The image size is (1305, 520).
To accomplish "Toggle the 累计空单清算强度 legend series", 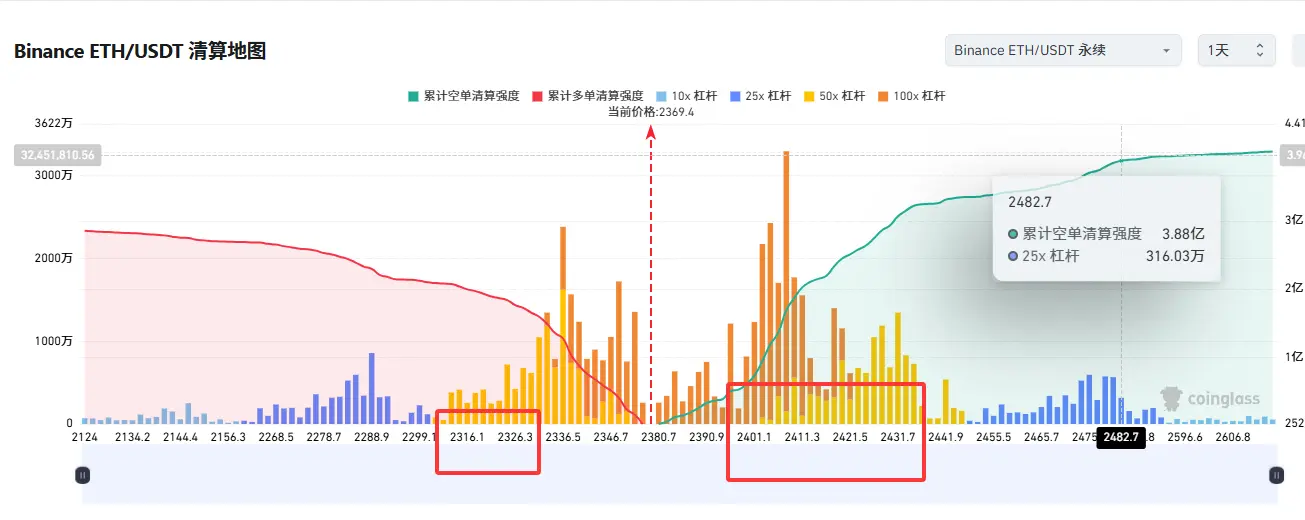I will pyautogui.click(x=463, y=96).
